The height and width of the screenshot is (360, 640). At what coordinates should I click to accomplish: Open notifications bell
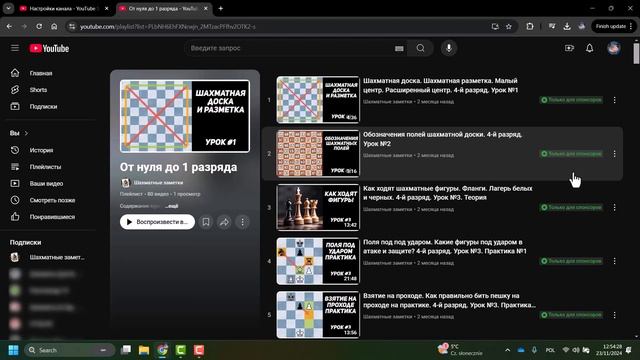click(x=589, y=48)
